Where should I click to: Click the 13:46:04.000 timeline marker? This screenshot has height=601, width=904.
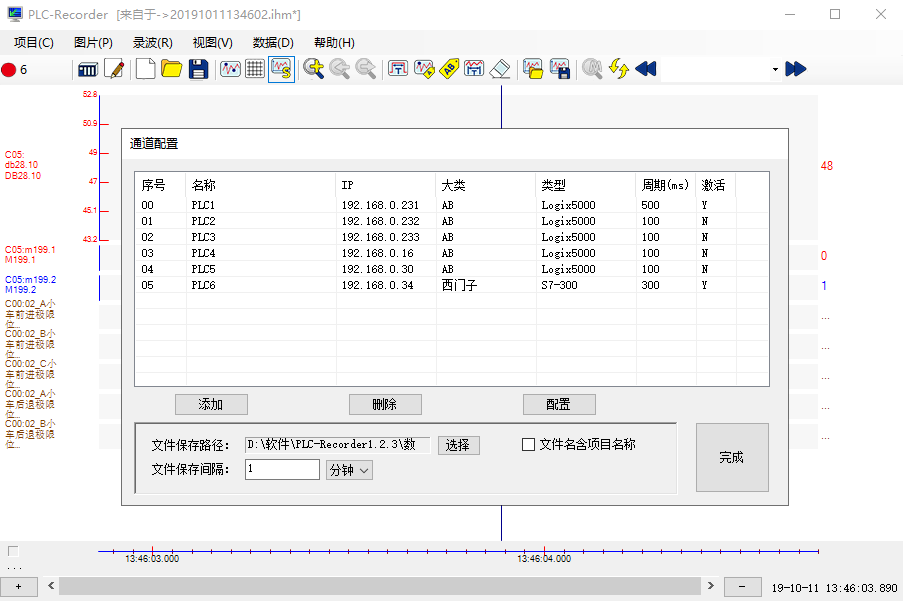coord(544,558)
